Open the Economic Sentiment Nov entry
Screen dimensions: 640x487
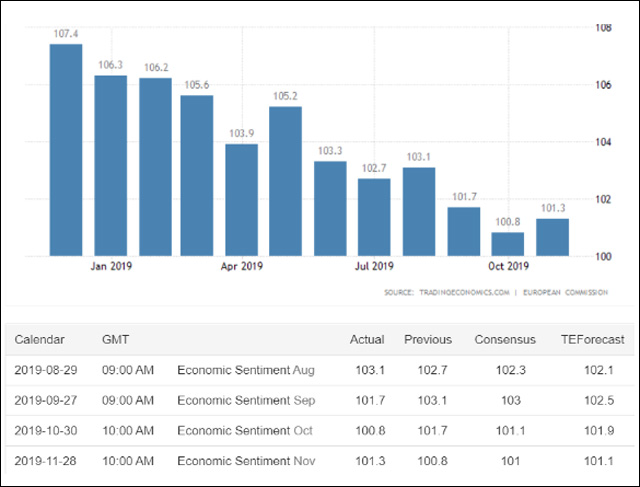(x=245, y=460)
